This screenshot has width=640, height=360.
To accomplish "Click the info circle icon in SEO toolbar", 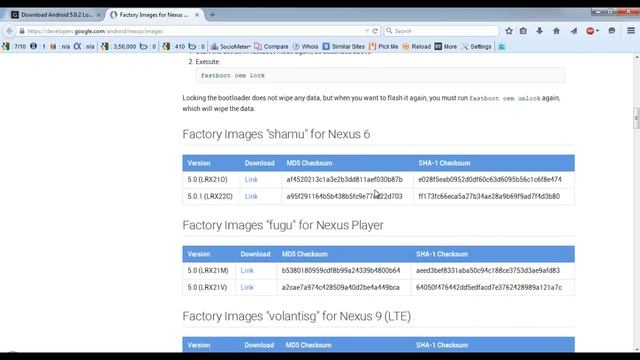I will click(33, 47).
